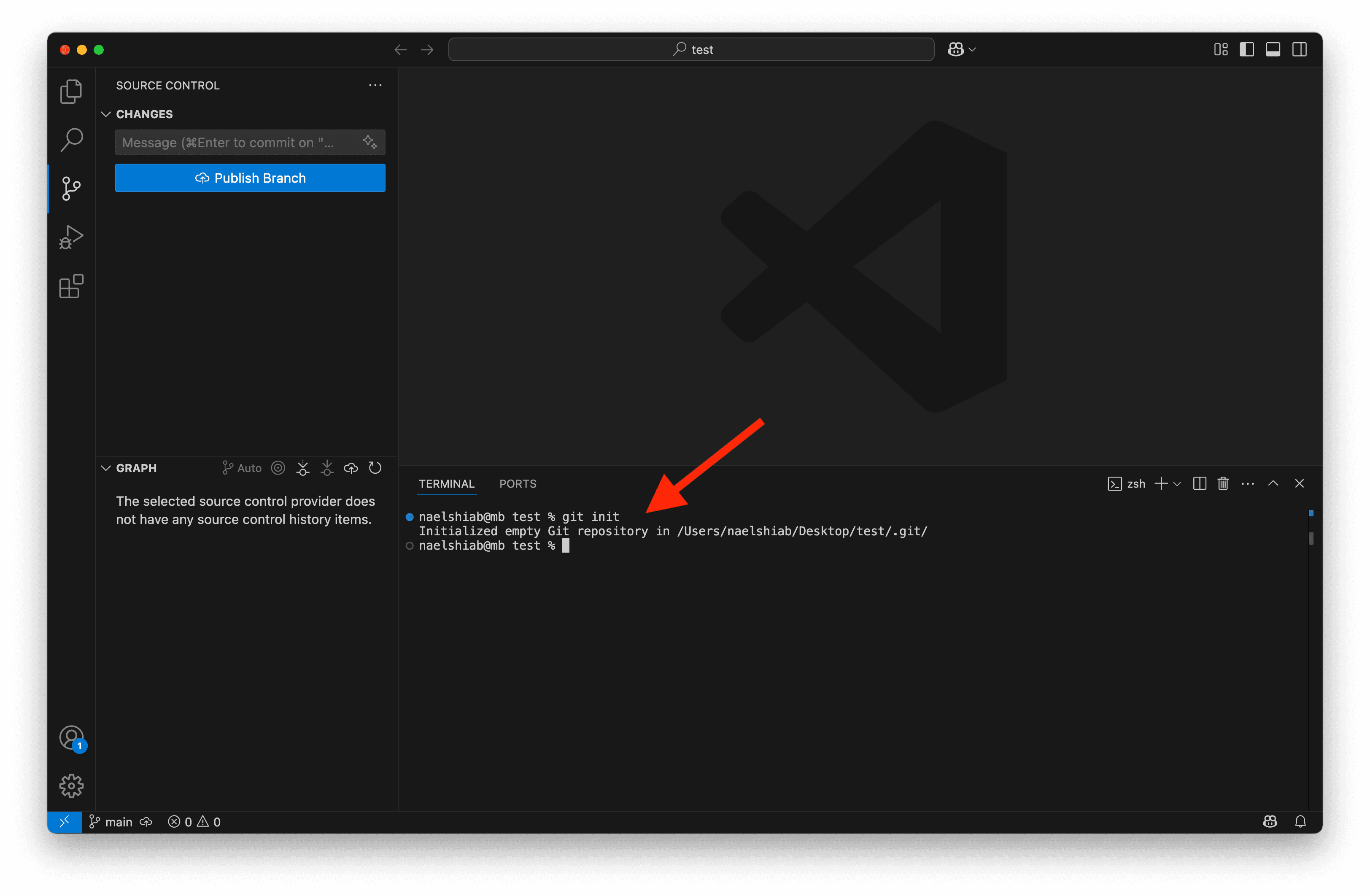The width and height of the screenshot is (1370, 896).
Task: Open notifications bell
Action: click(1300, 822)
